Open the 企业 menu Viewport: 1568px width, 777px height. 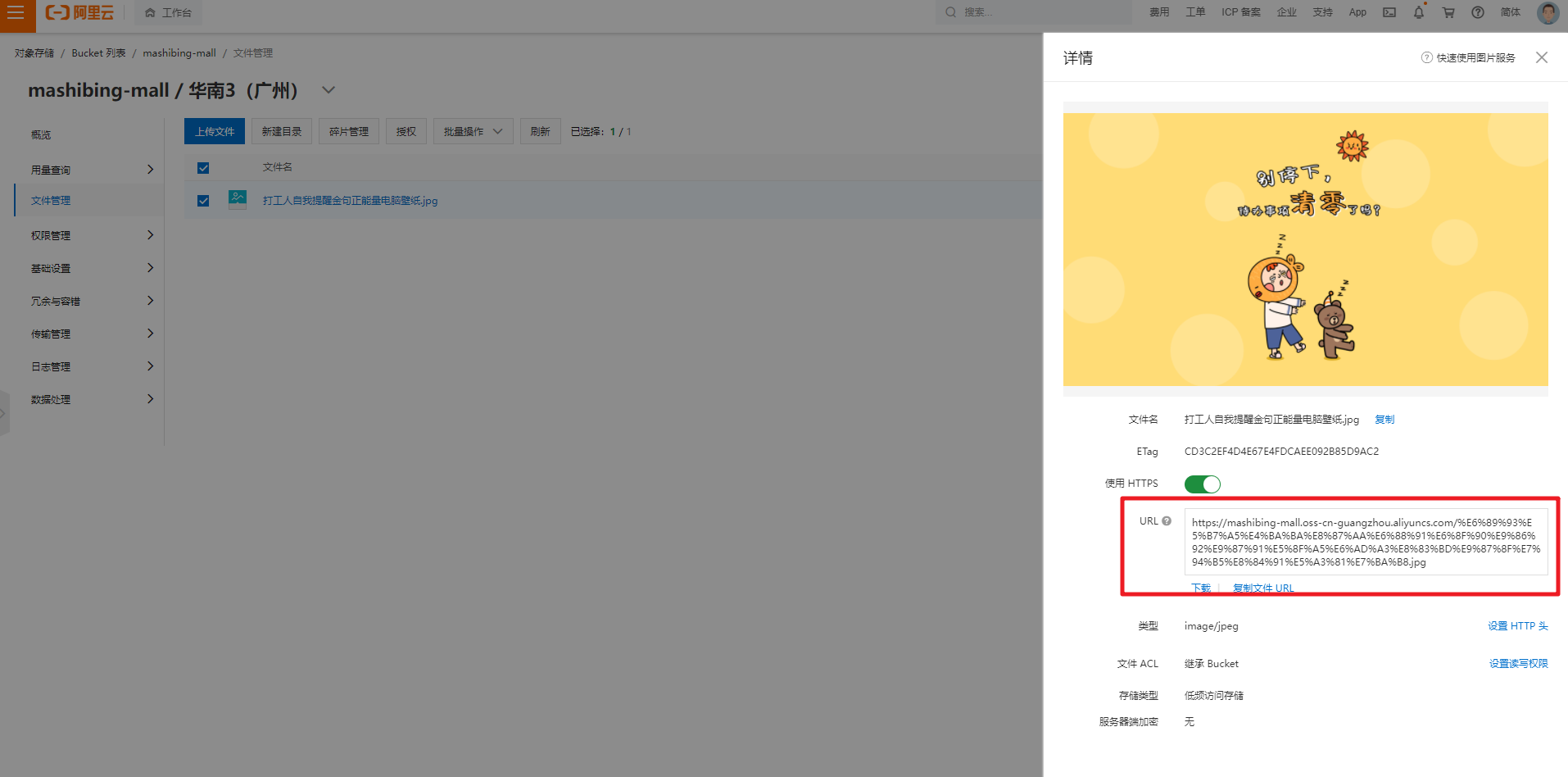point(1287,12)
